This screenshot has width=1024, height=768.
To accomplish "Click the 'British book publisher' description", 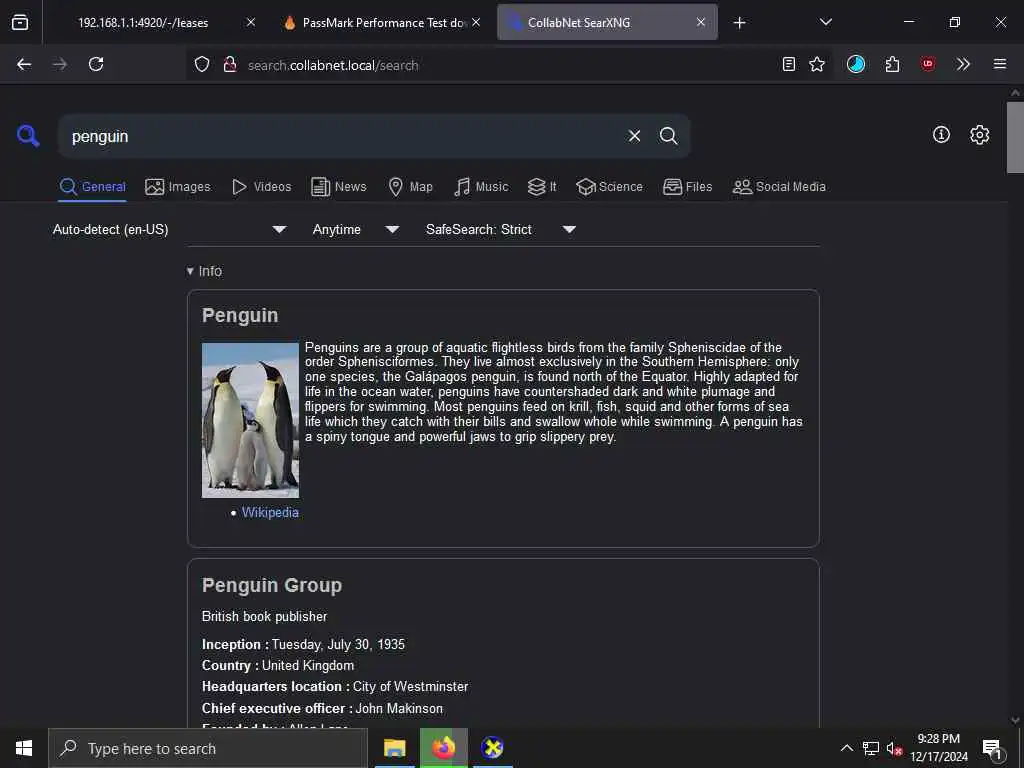I will pyautogui.click(x=264, y=616).
